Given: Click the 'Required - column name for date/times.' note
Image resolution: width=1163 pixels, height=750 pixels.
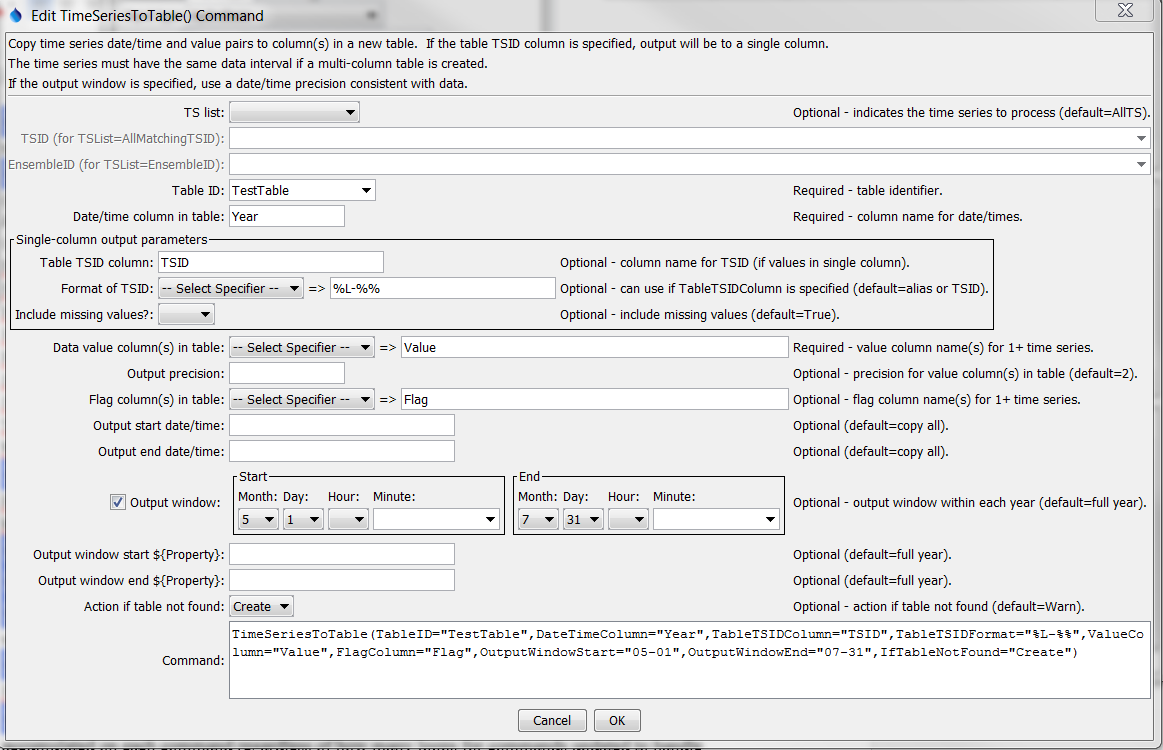Looking at the screenshot, I should click(907, 217).
